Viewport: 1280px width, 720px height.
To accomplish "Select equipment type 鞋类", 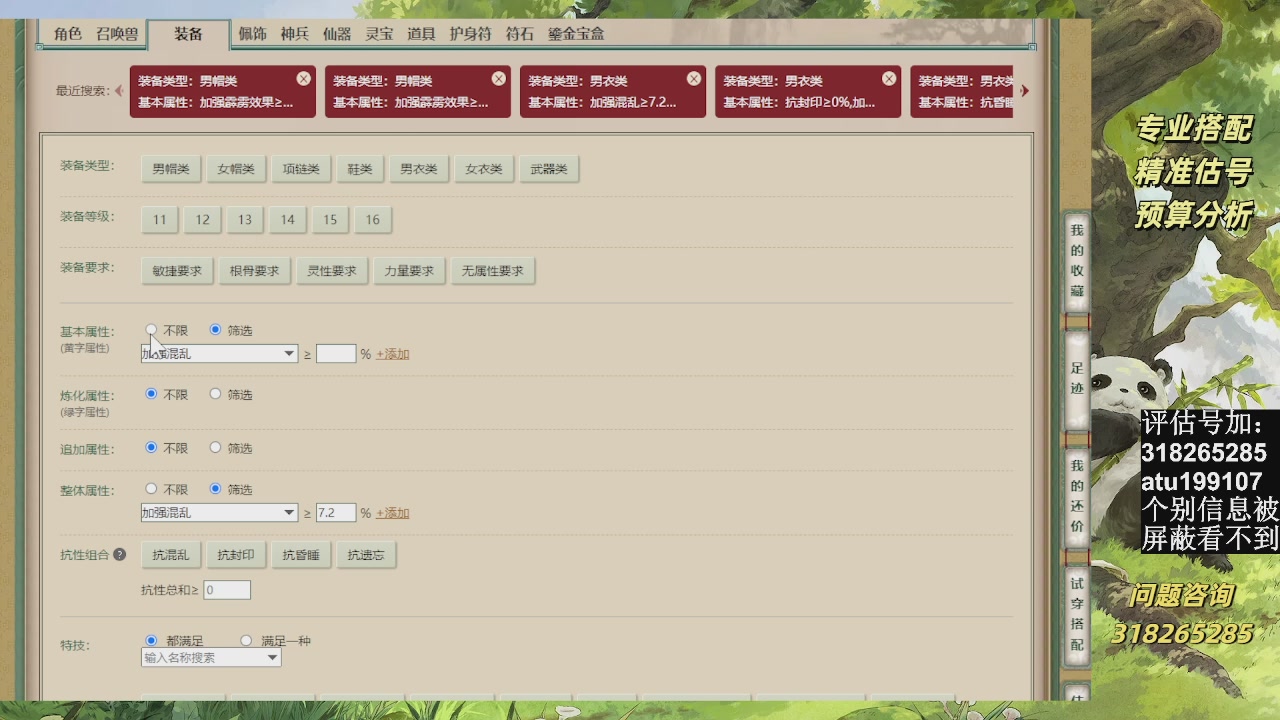I will 360,169.
